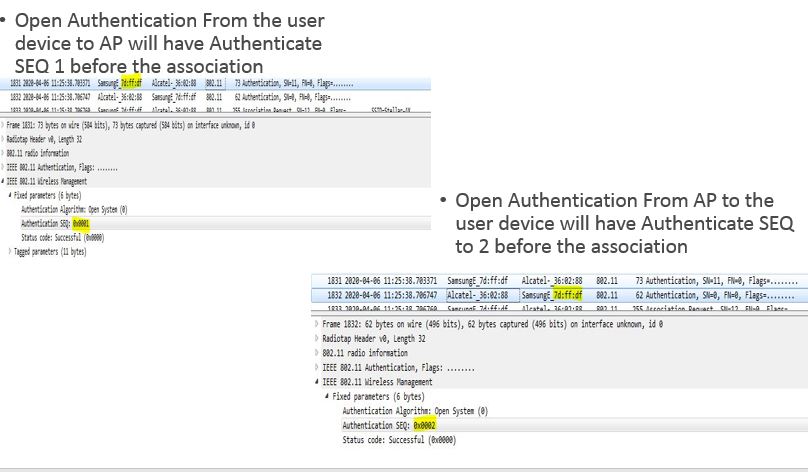Screen dimensions: 808x472
Task: Select Authentication Algorithm row under Frame 1832
Action: tap(415, 411)
